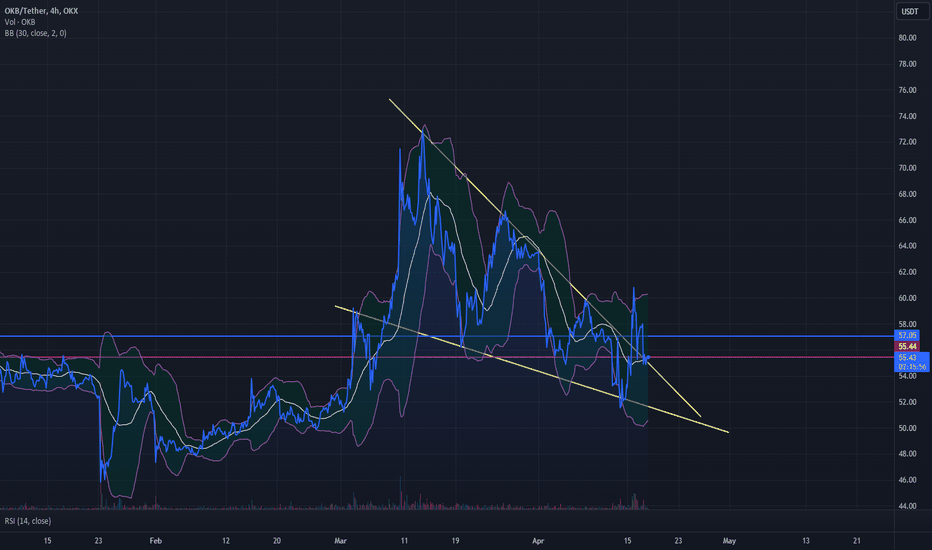The height and width of the screenshot is (550, 932).
Task: Click the blue 57.05 price label
Action: point(907,335)
